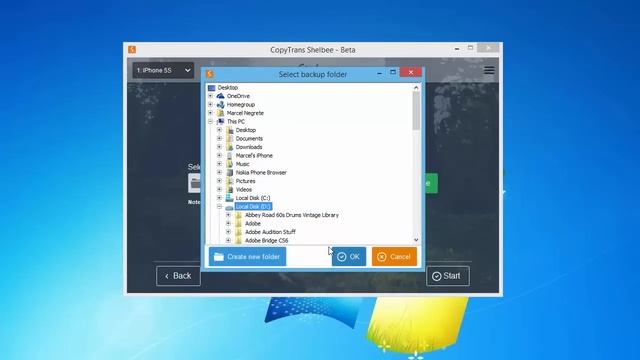Click the Homegroup icon in tree

(220, 104)
